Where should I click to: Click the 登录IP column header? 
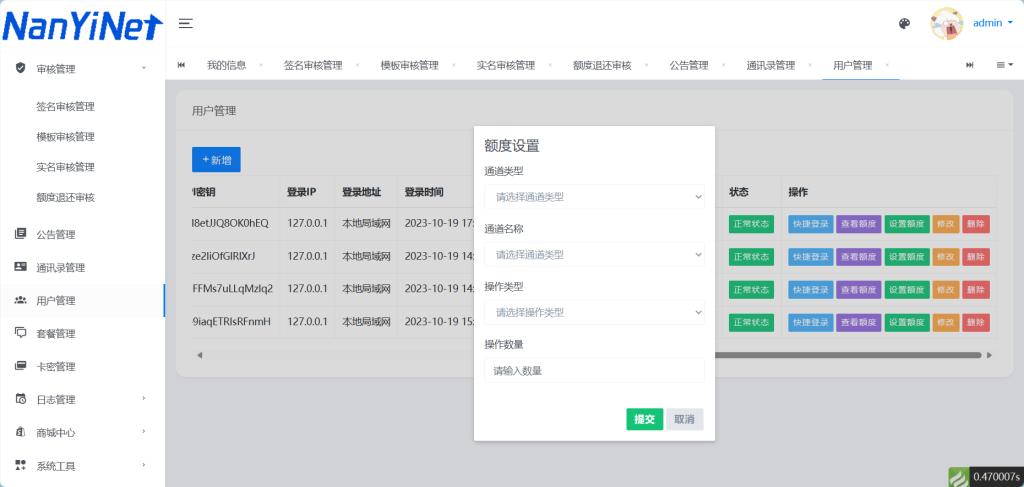click(302, 193)
